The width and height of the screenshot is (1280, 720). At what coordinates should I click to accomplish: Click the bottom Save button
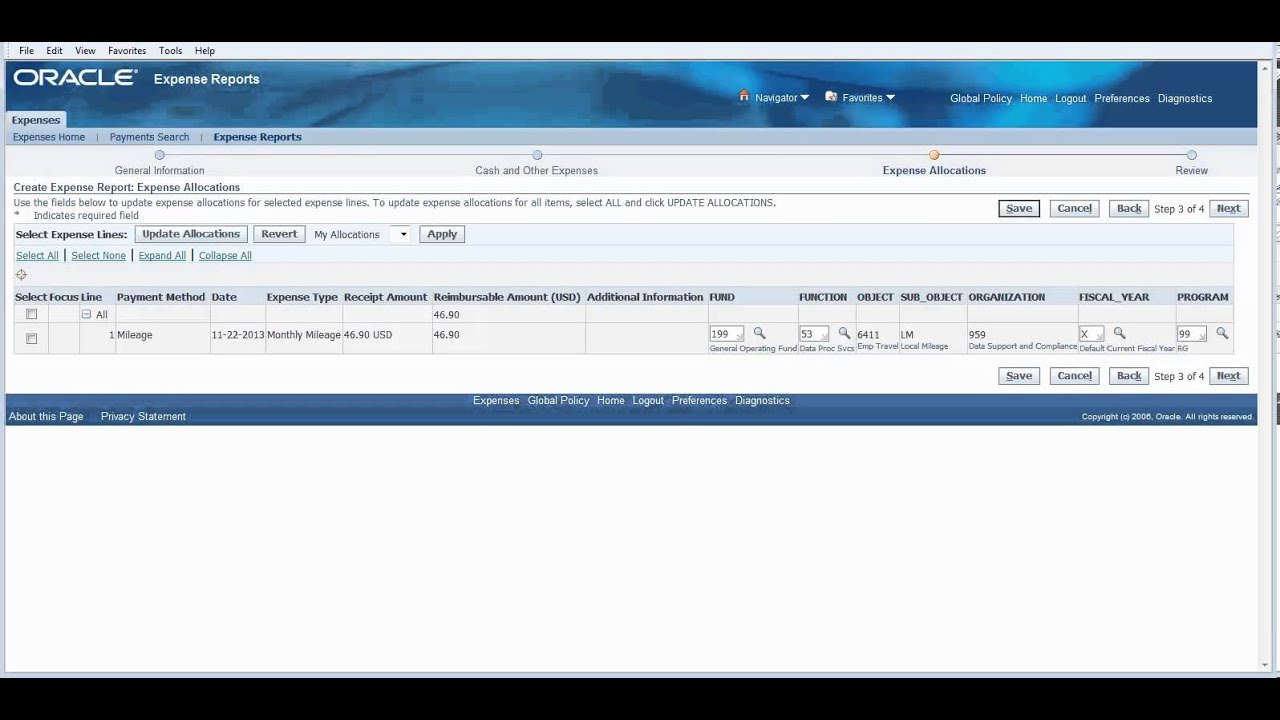pyautogui.click(x=1019, y=376)
